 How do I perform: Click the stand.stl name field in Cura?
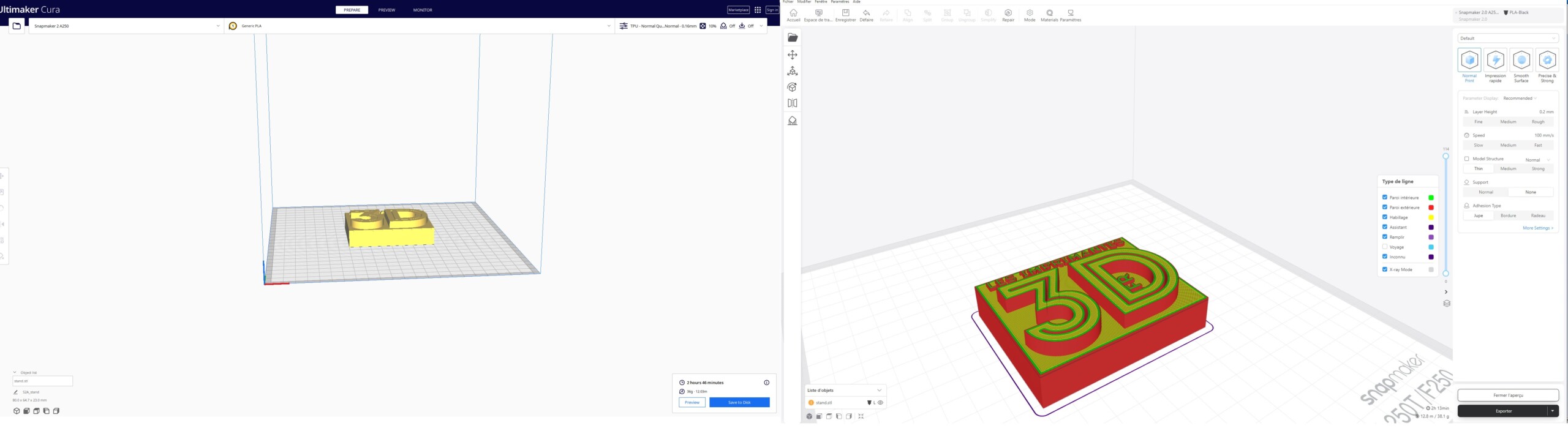coord(42,381)
